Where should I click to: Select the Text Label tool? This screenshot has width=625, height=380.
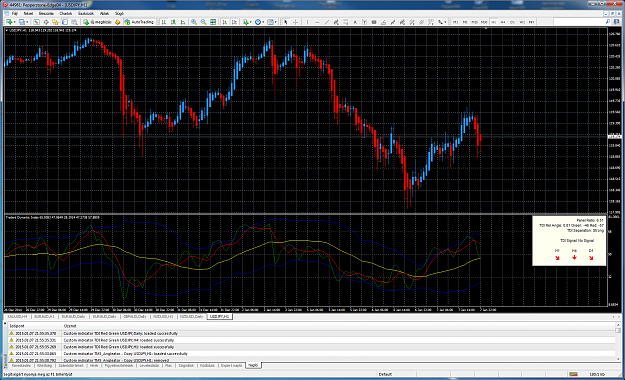(364, 22)
